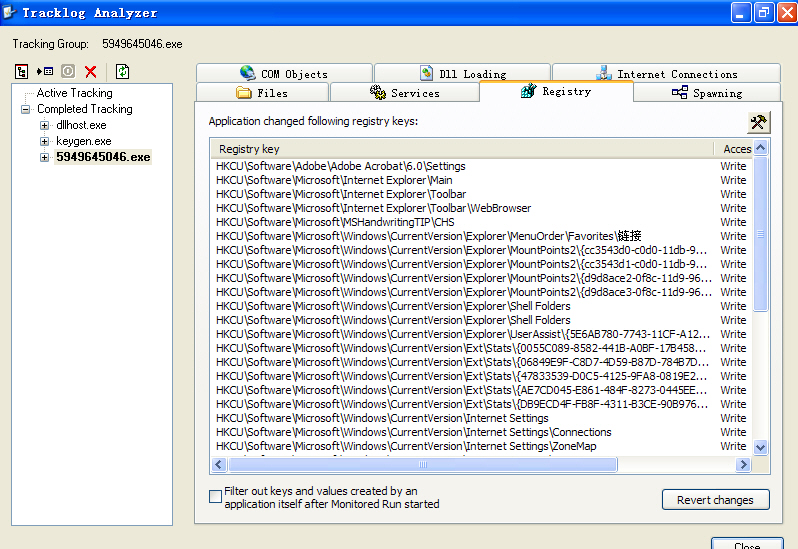798x549 pixels.
Task: Select the Internet Settings\ZoneMap registry row
Action: click(481, 446)
